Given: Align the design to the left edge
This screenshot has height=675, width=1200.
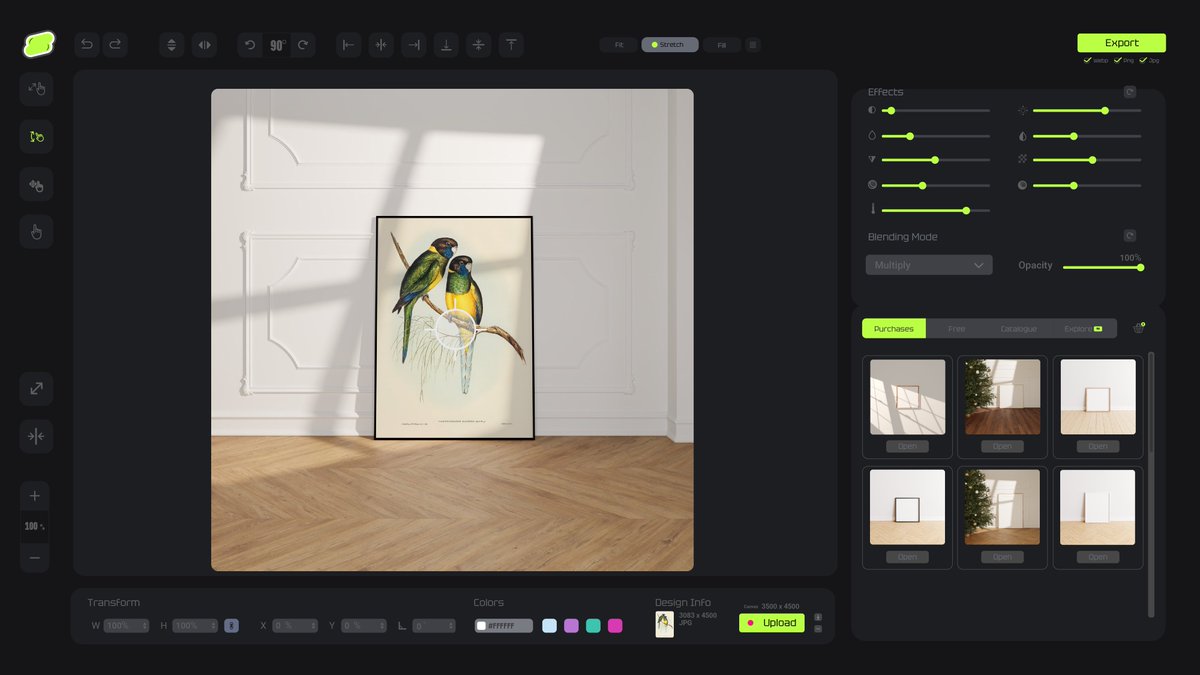Looking at the screenshot, I should pyautogui.click(x=348, y=45).
